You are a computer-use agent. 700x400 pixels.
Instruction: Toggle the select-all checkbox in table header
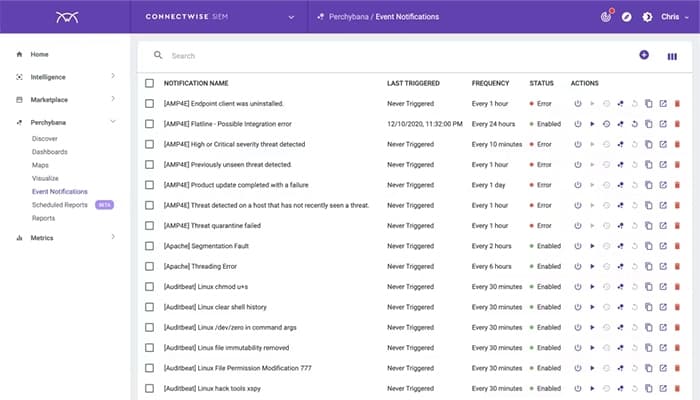150,83
